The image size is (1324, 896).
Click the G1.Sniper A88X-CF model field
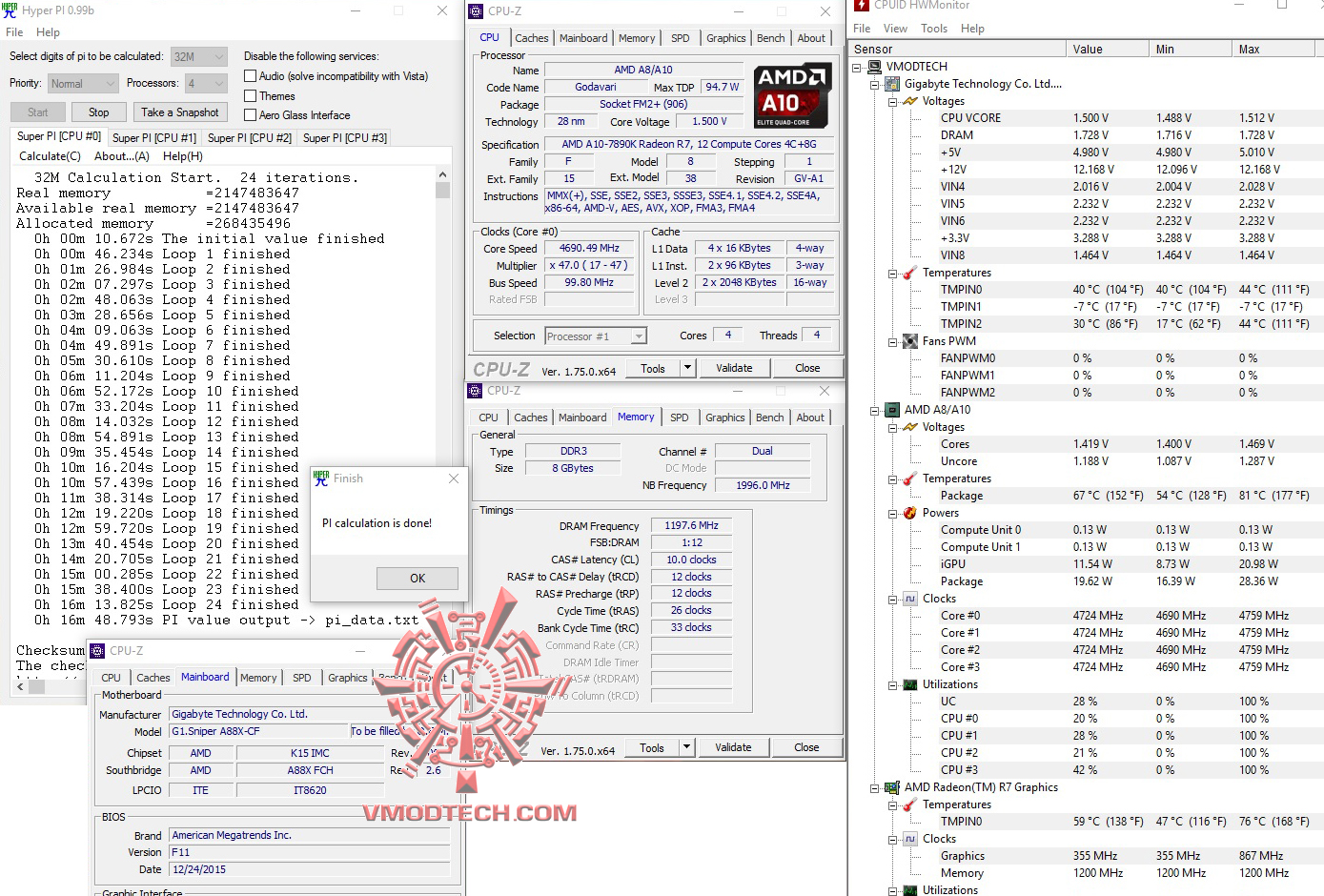[x=257, y=732]
